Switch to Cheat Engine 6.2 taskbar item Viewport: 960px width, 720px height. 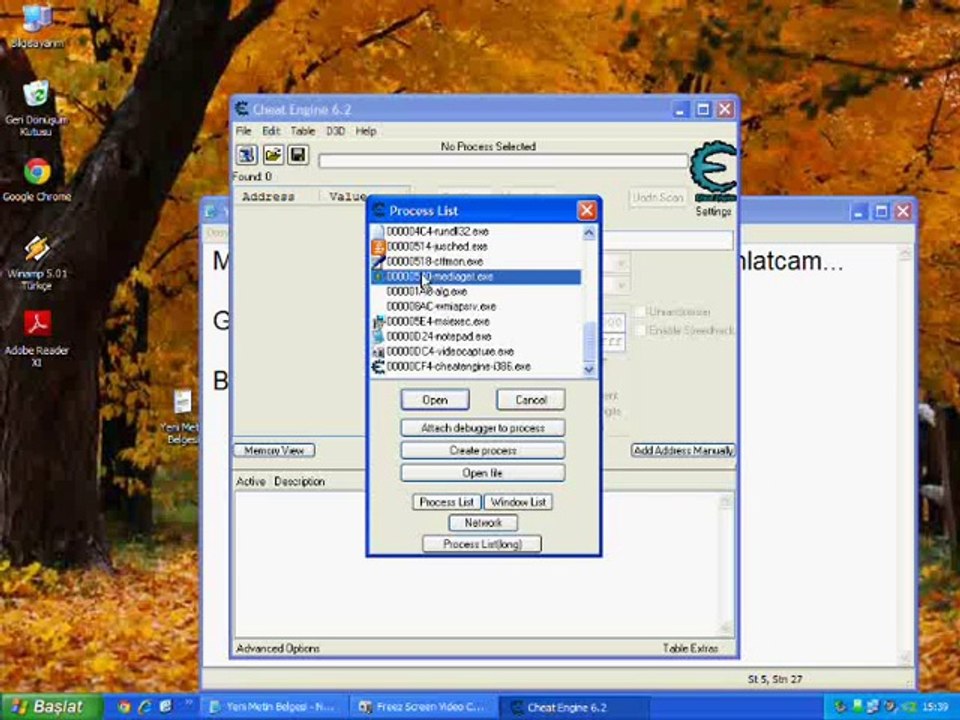(573, 707)
